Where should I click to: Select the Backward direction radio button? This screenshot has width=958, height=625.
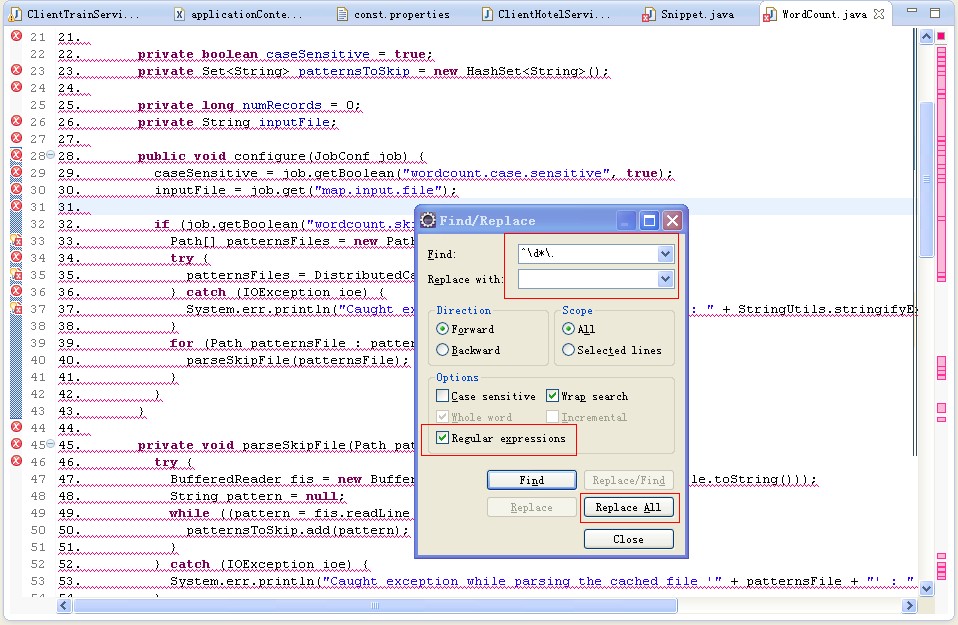click(443, 350)
